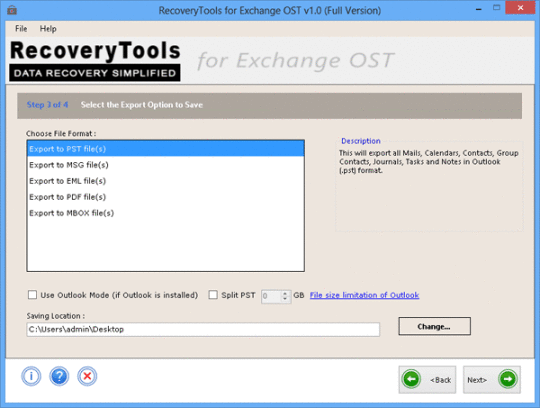Increase Split PST size with up arrow

pyautogui.click(x=285, y=293)
